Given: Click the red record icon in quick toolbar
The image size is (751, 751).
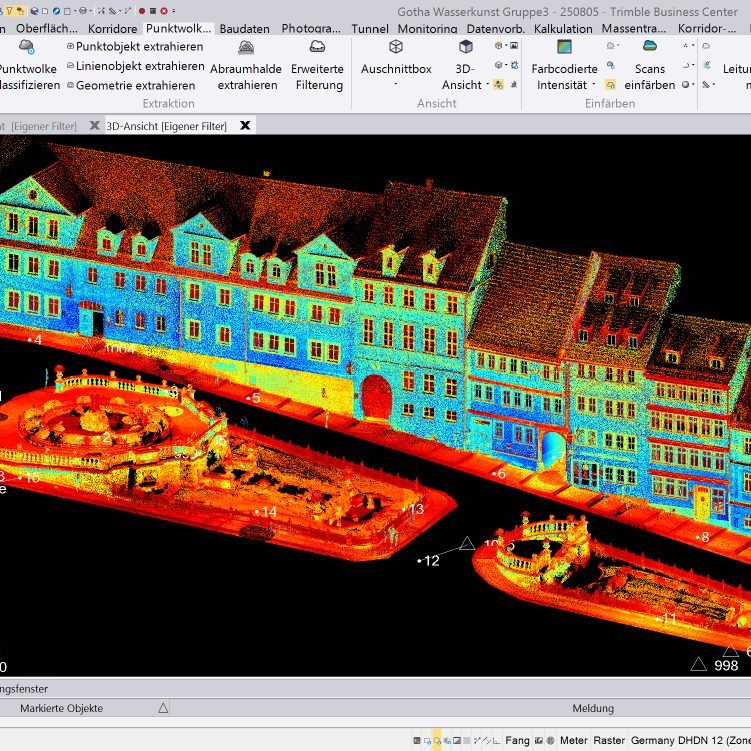Looking at the screenshot, I should [x=142, y=11].
